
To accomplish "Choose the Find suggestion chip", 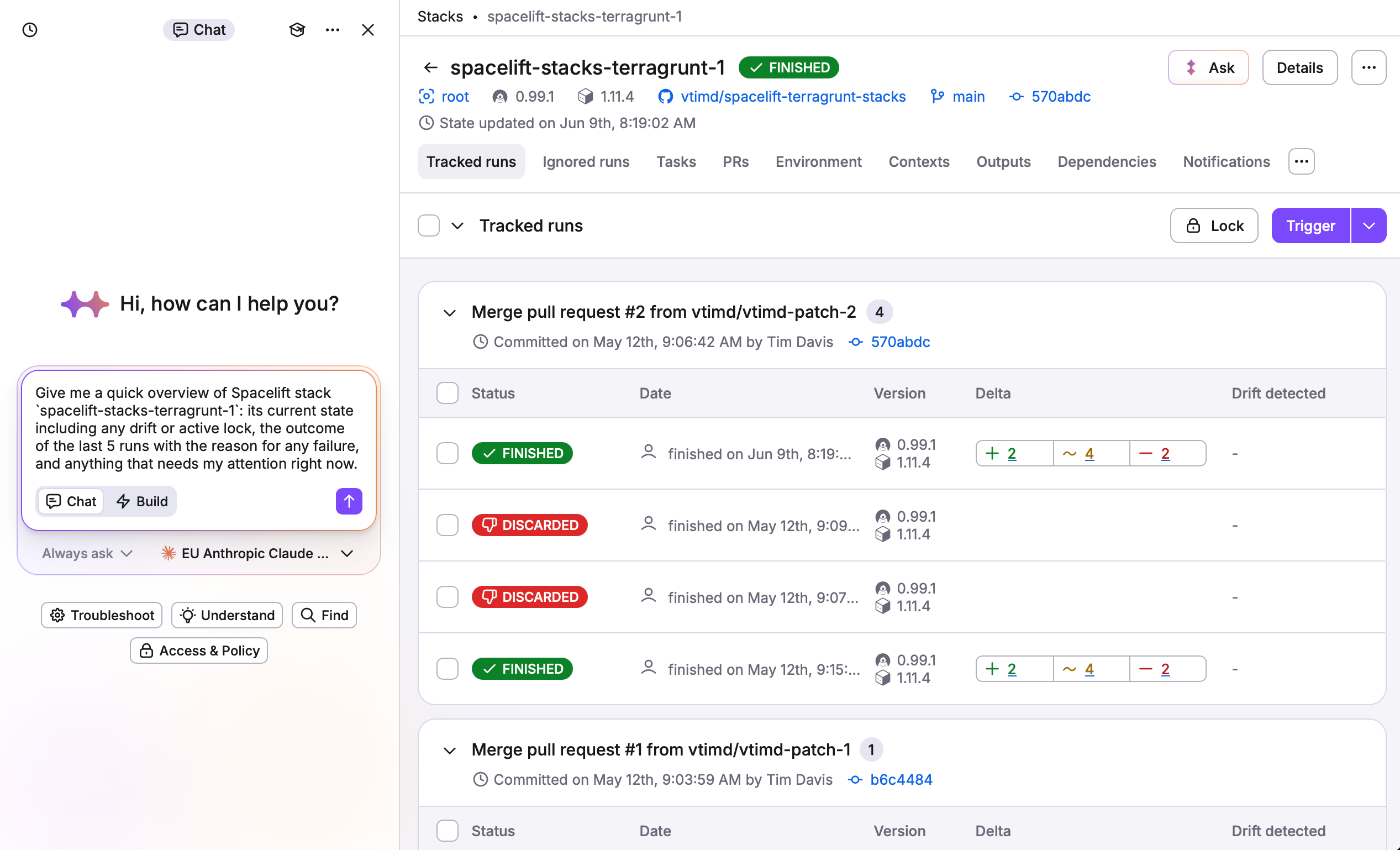I will (x=324, y=615).
